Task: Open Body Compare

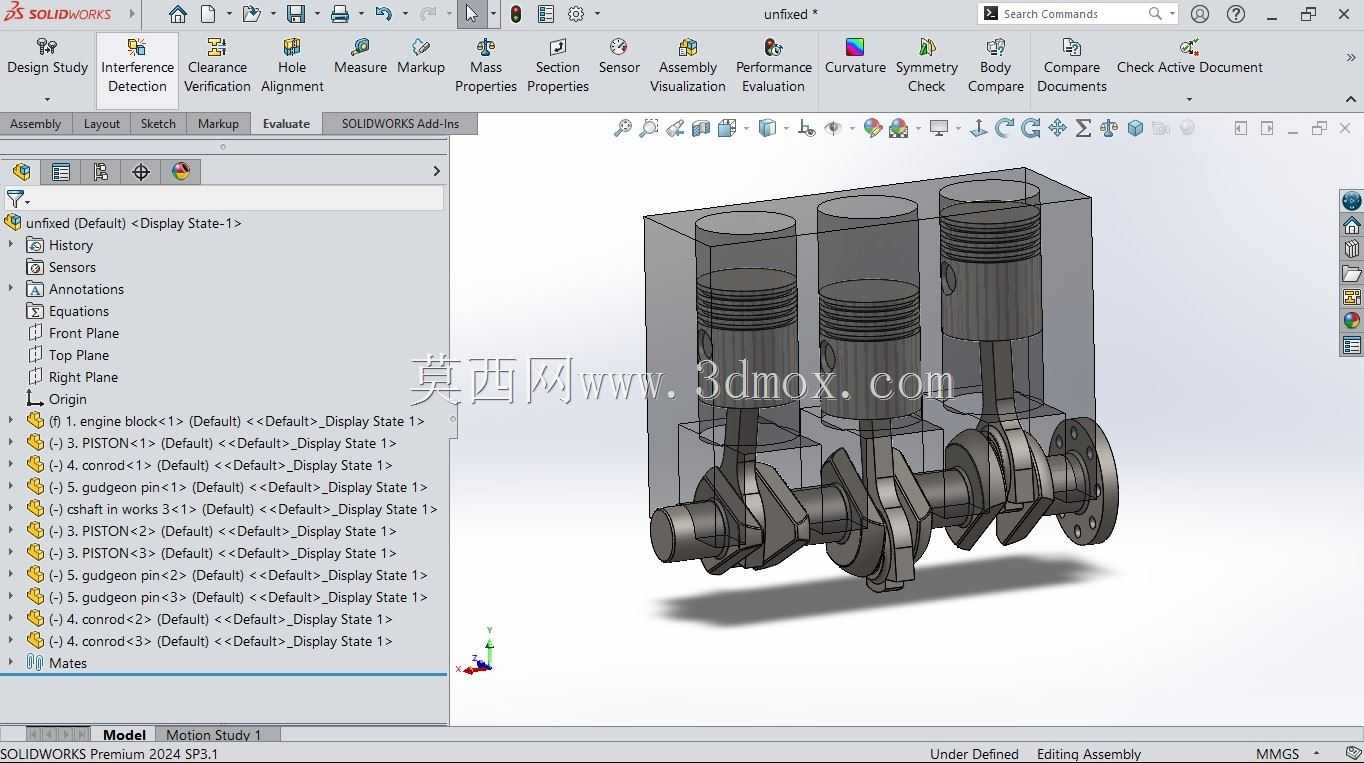Action: coord(995,65)
